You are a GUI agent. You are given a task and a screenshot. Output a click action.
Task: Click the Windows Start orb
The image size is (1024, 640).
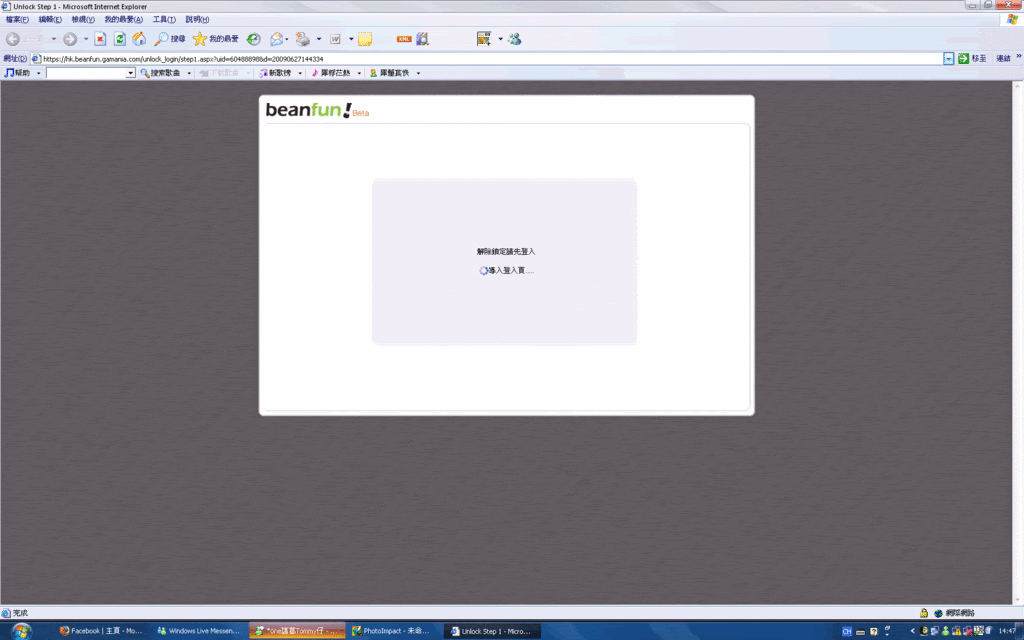[21, 631]
